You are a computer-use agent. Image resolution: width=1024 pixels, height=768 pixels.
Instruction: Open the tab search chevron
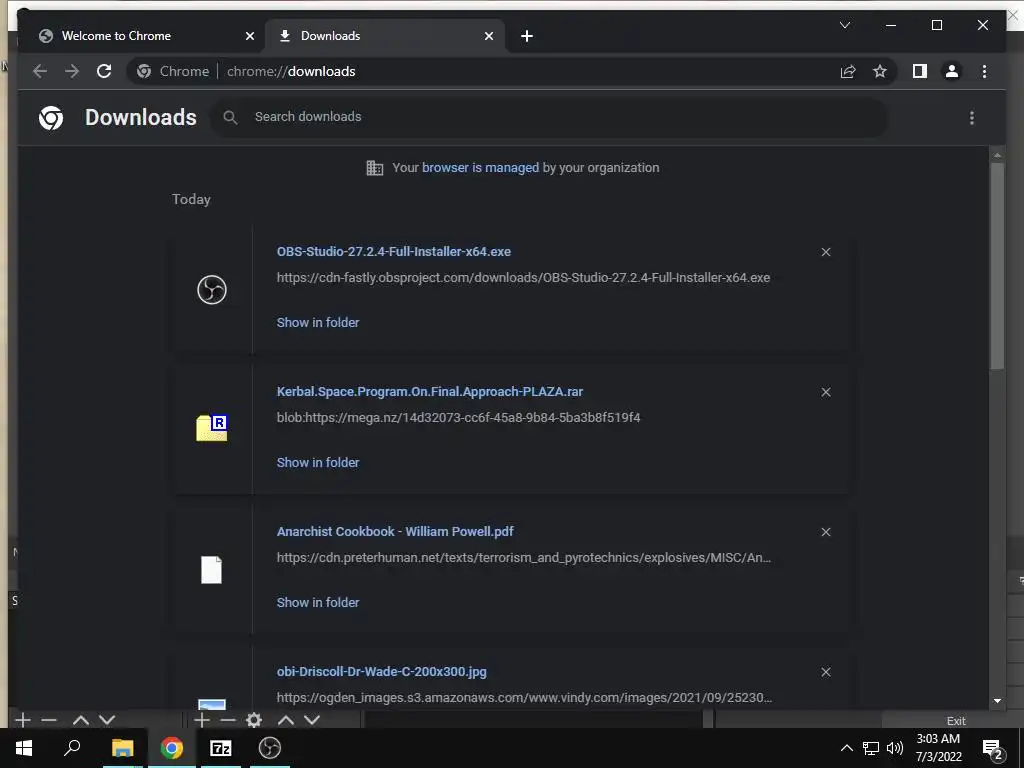coord(844,25)
